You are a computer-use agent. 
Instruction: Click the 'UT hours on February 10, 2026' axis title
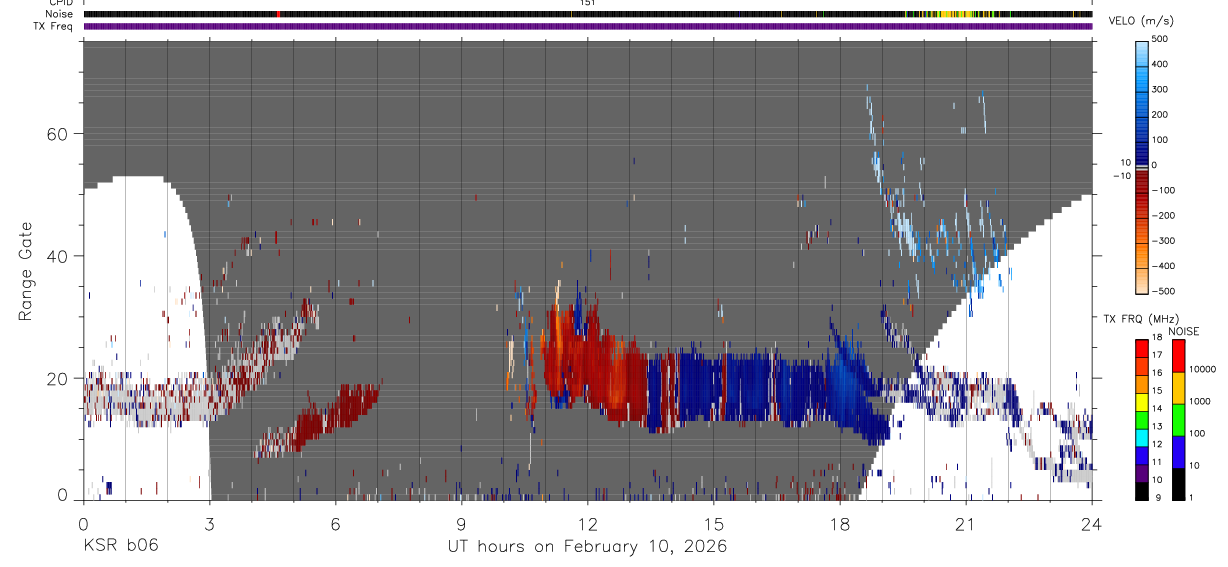587,547
